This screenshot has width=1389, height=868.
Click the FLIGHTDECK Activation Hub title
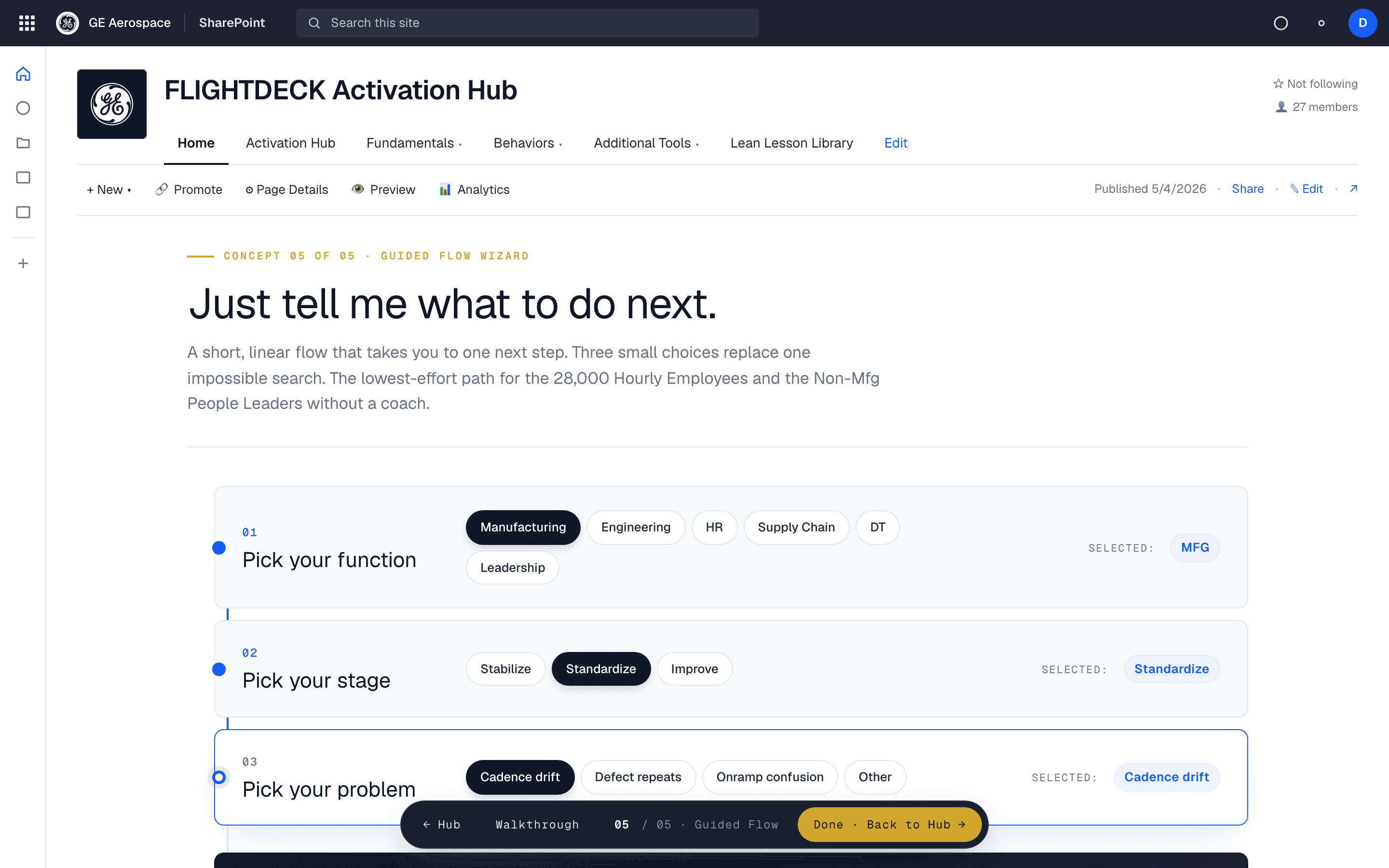341,90
